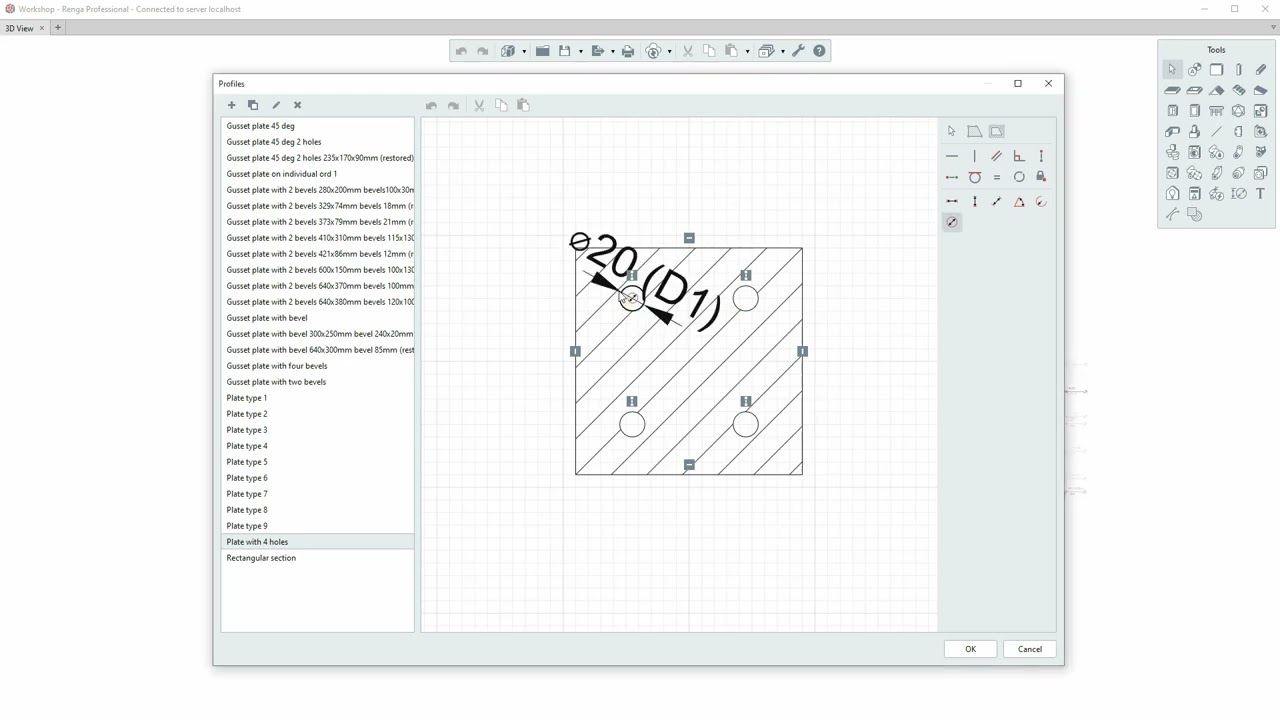This screenshot has width=1280, height=720.
Task: Apply the horizontal constraint tool
Action: (x=952, y=156)
